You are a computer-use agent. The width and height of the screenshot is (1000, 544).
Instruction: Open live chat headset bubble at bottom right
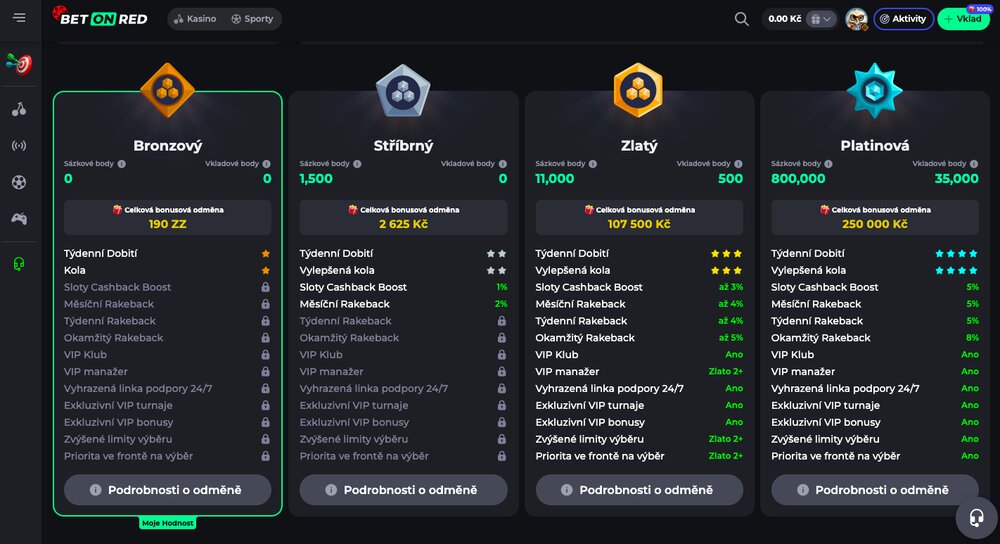pyautogui.click(x=975, y=517)
